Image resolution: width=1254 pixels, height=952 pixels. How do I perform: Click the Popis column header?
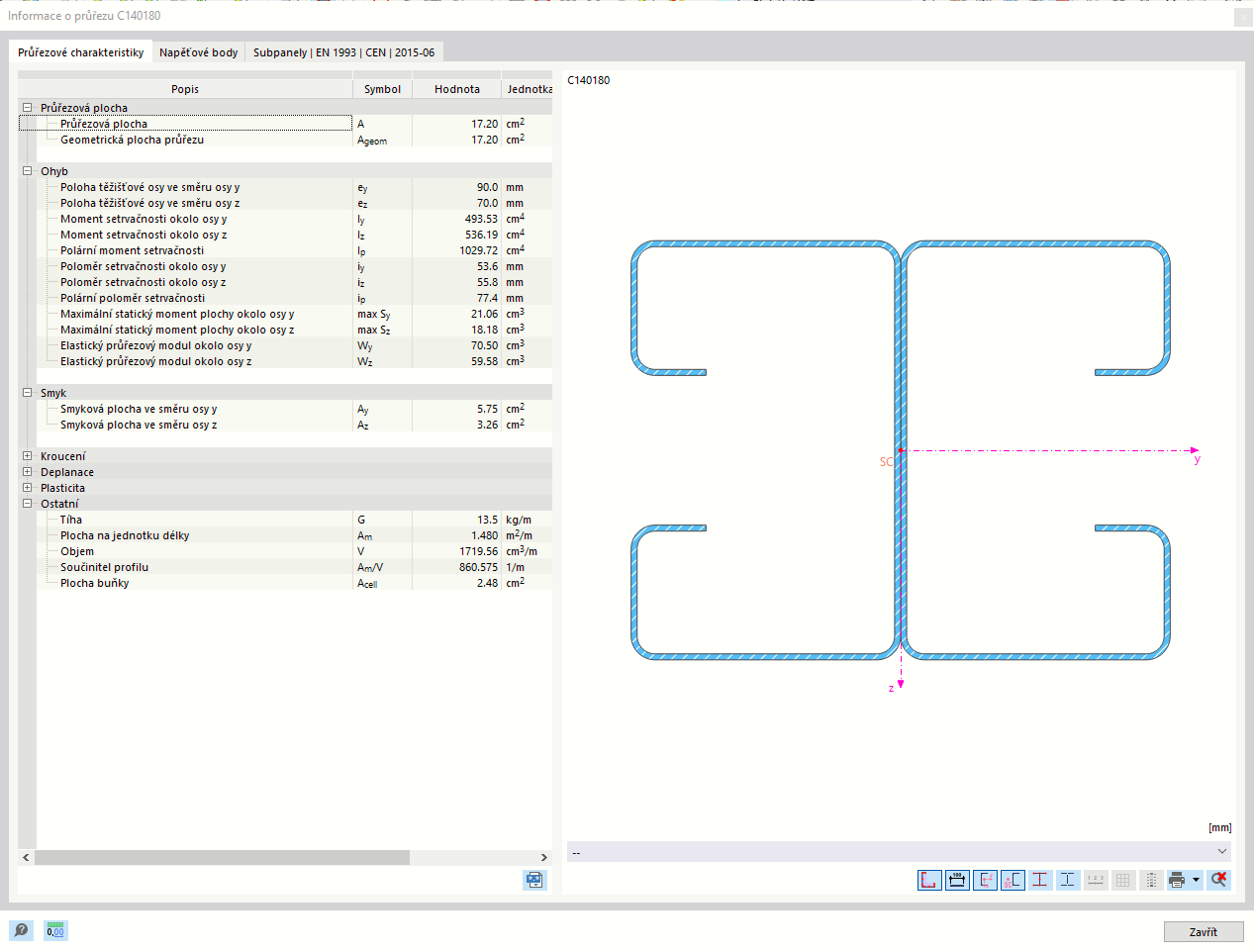point(185,89)
